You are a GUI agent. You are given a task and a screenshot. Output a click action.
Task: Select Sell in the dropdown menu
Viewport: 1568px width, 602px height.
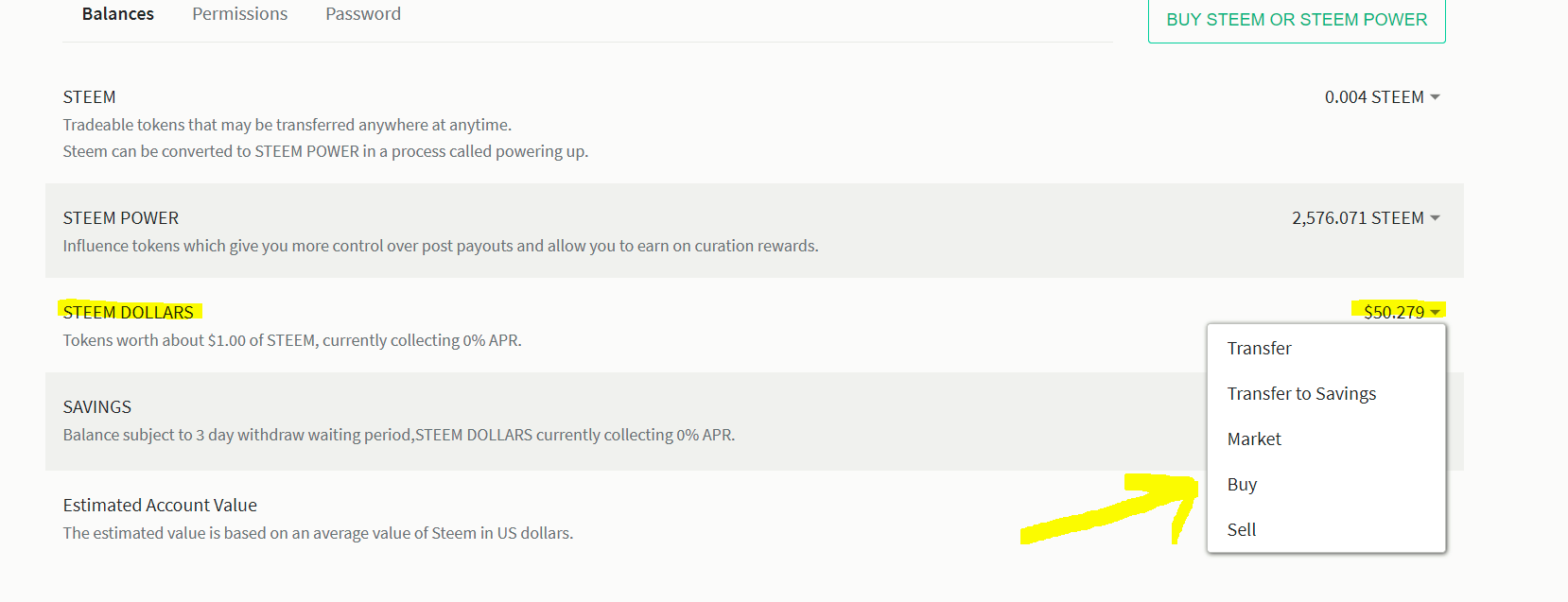[x=1326, y=530]
